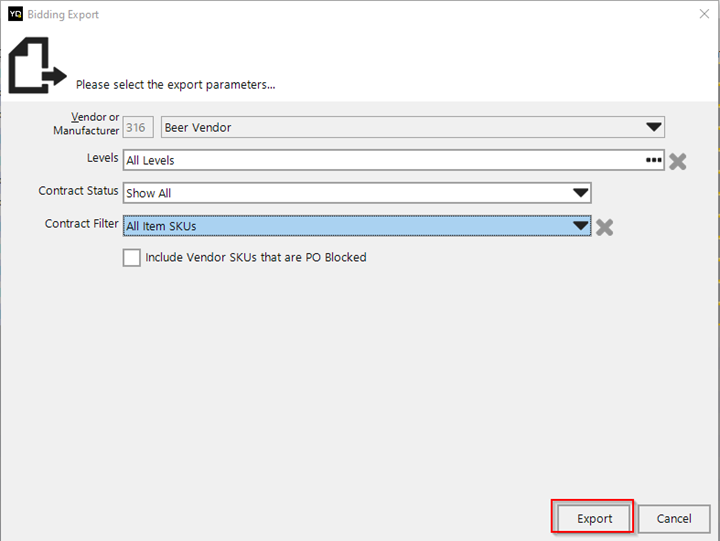Expand the Contract Status dropdown arrow

click(x=580, y=193)
